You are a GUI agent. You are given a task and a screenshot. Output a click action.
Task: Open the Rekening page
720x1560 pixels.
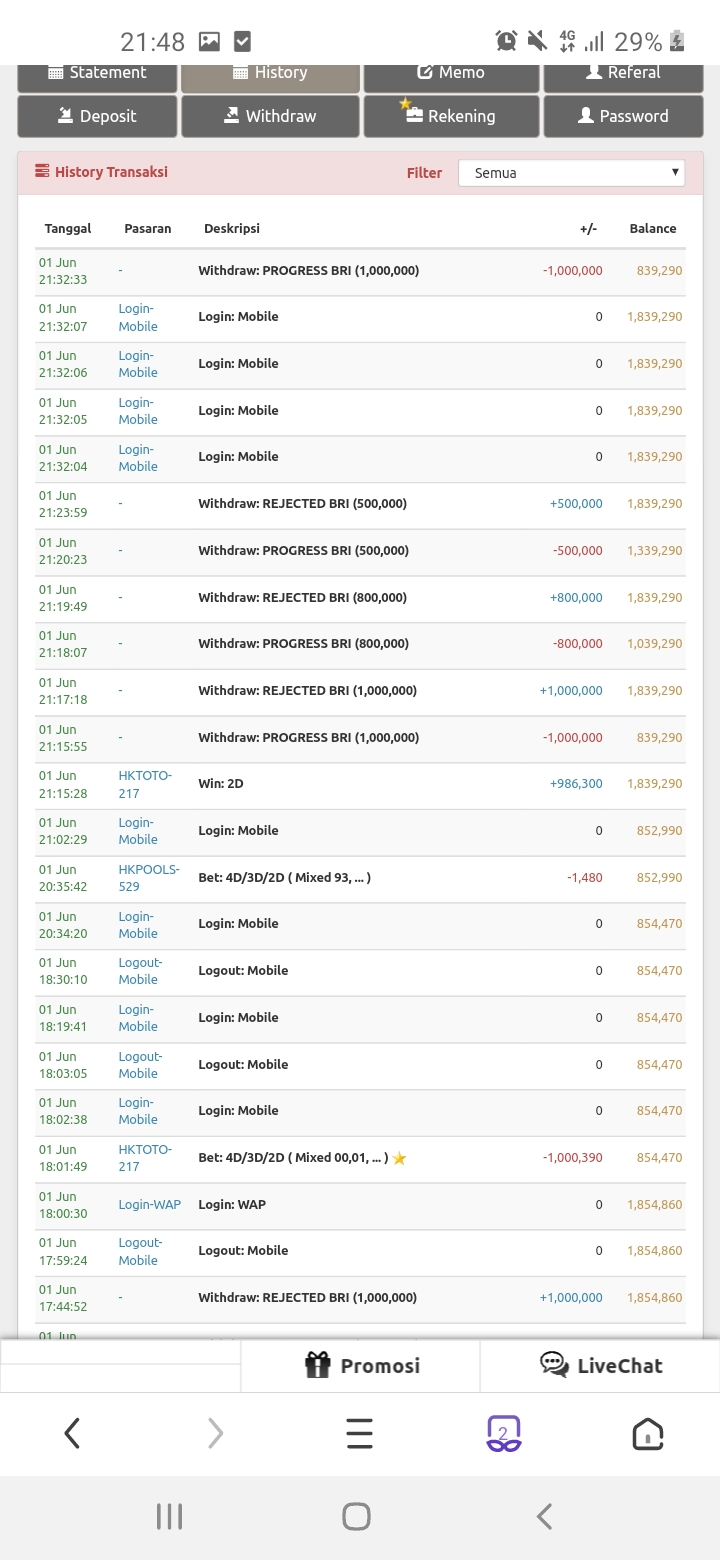click(451, 116)
